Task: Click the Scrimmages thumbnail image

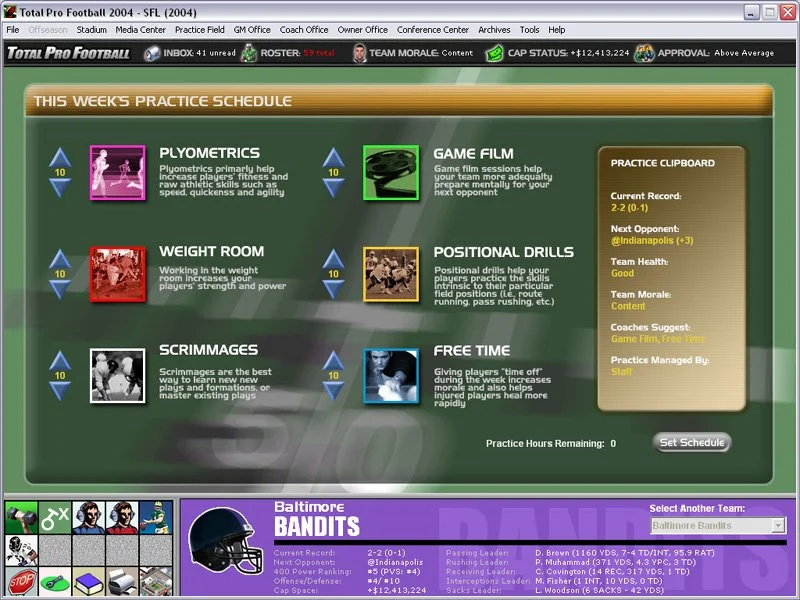Action: (117, 376)
